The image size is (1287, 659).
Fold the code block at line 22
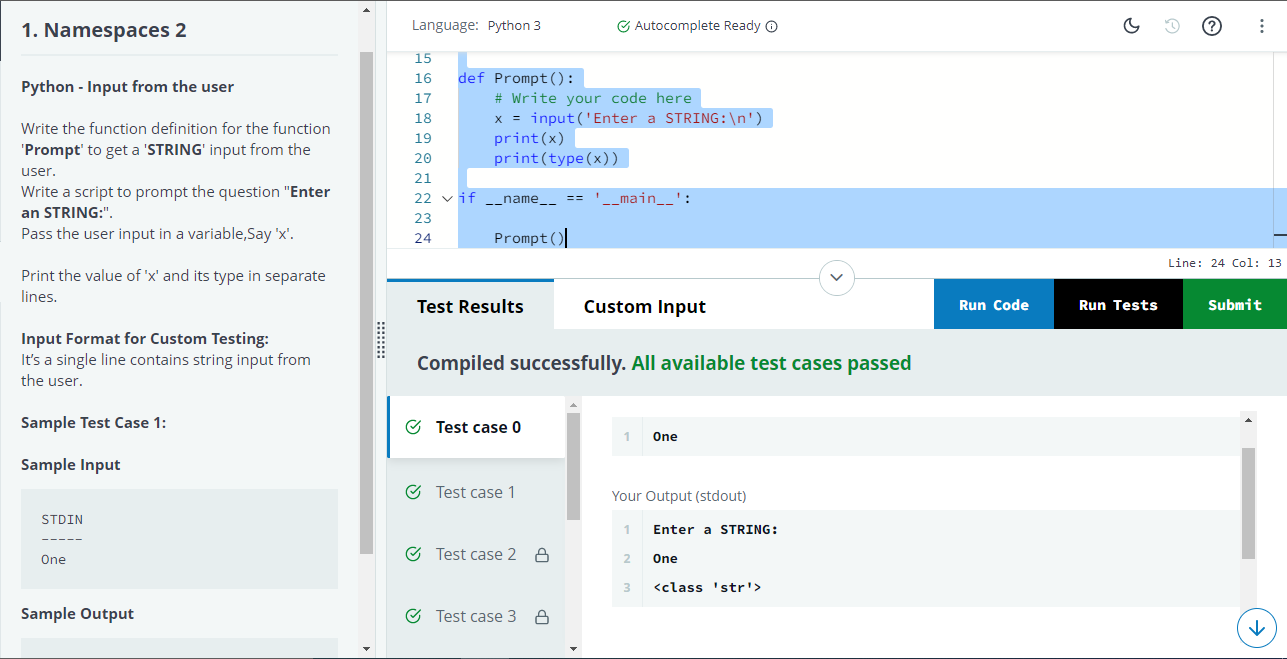pyautogui.click(x=446, y=198)
